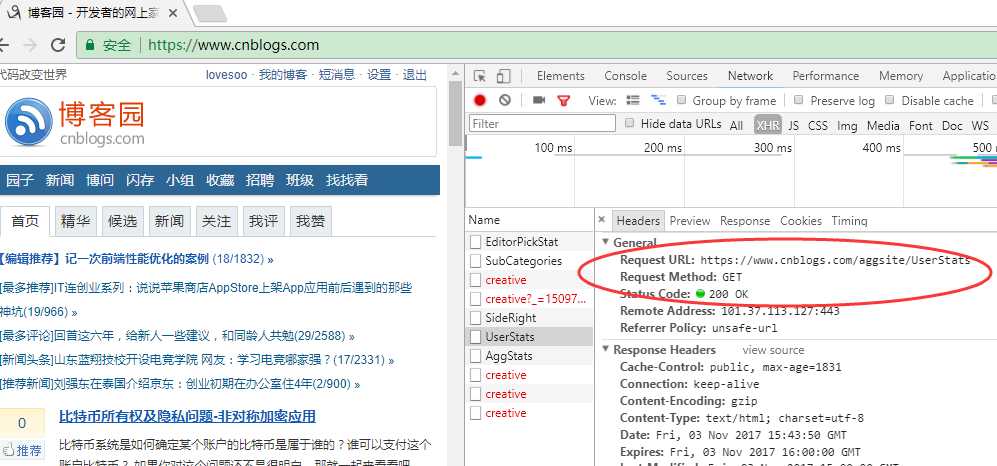Select the creative?_=15097 request

coord(535,299)
